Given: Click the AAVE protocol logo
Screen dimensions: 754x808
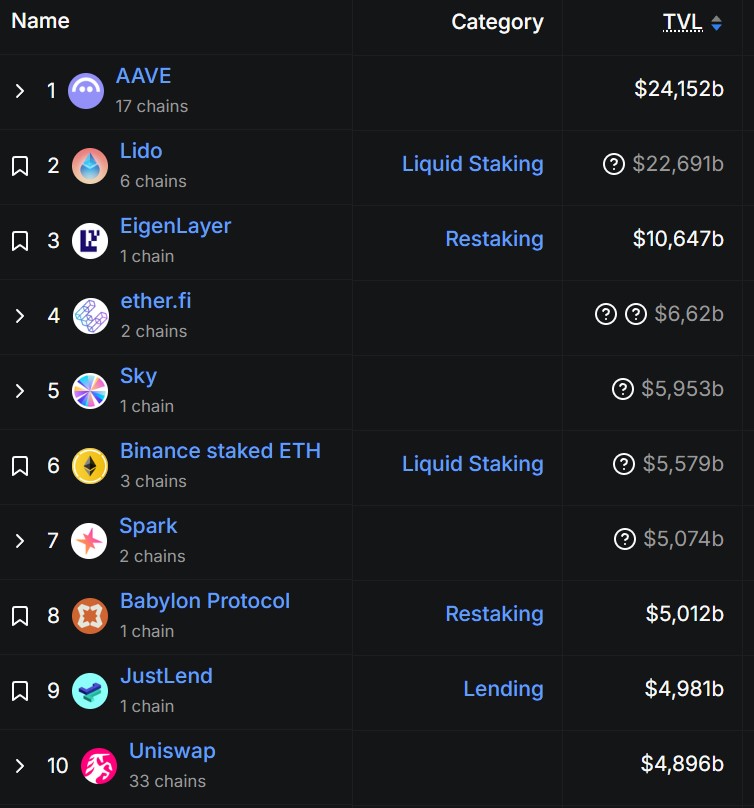Looking at the screenshot, I should (x=85, y=90).
